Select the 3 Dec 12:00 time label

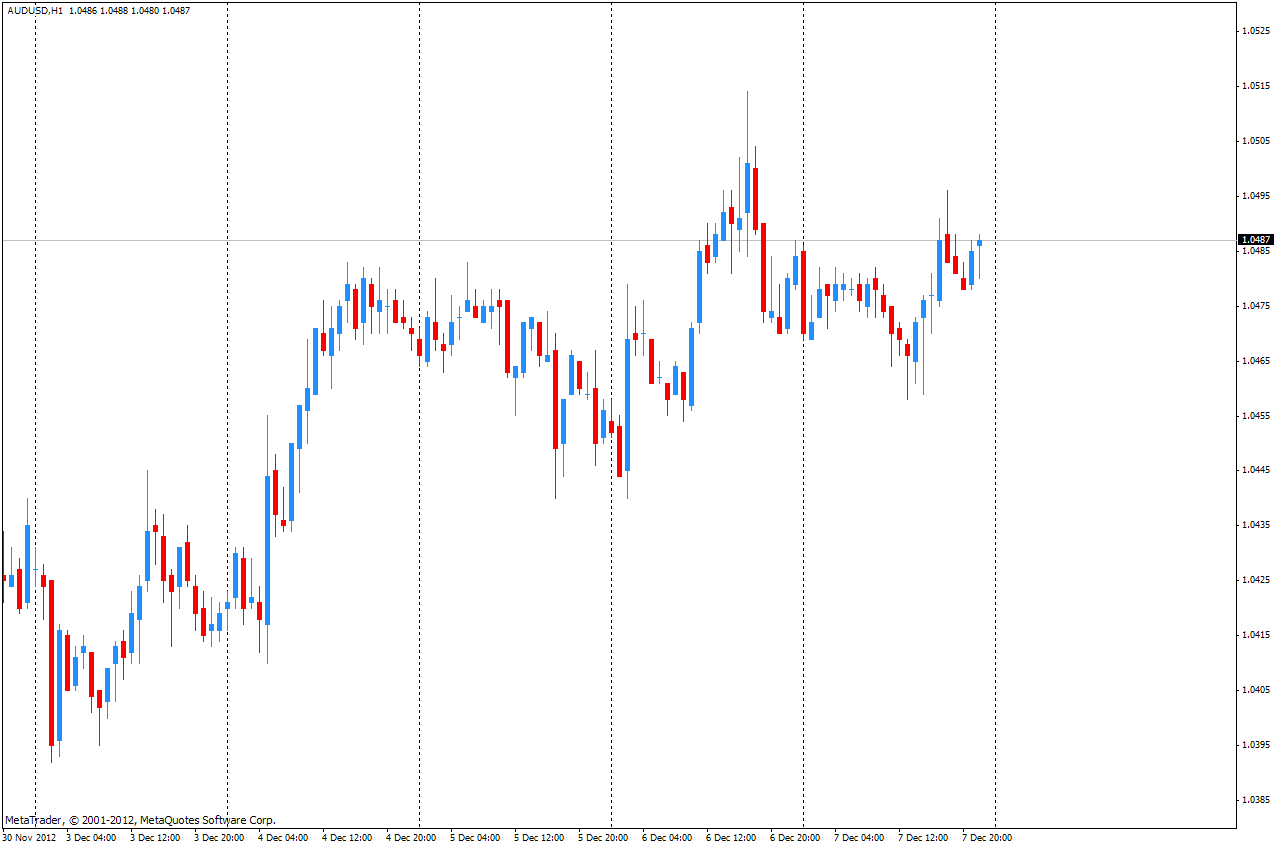[155, 837]
